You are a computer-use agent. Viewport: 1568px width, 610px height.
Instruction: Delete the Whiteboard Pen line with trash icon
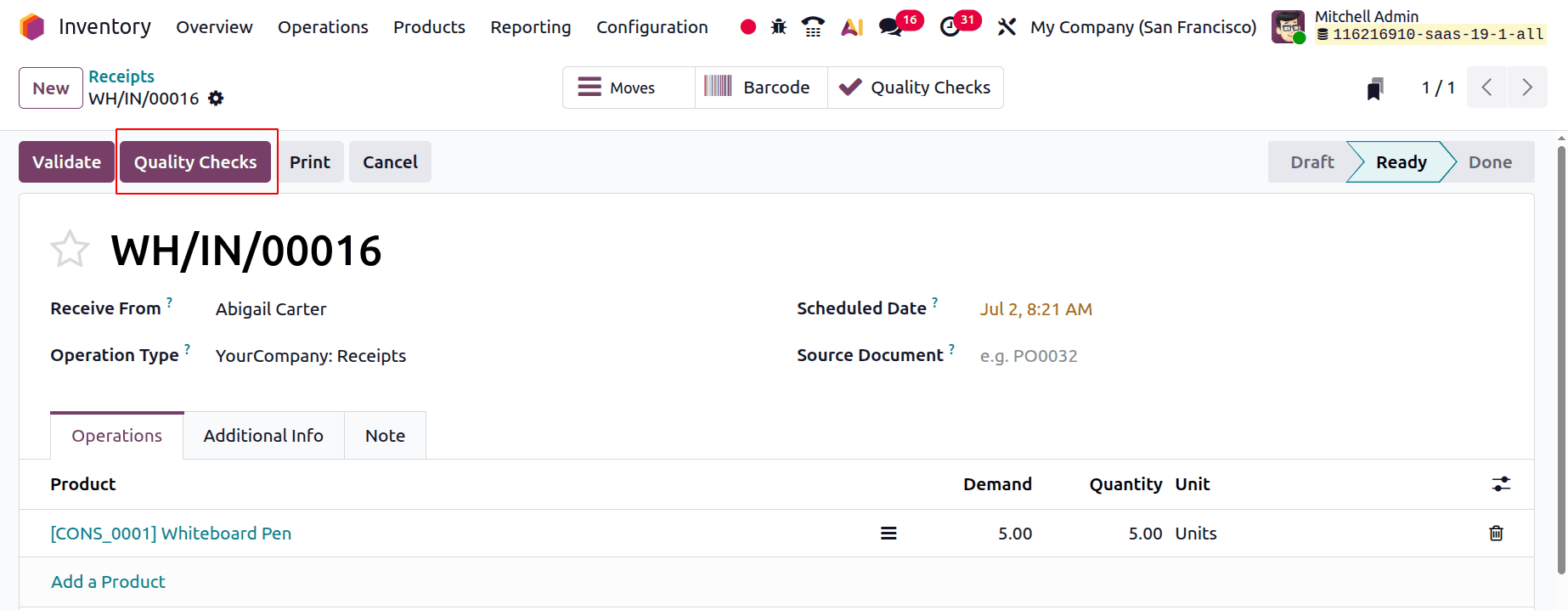pyautogui.click(x=1496, y=534)
